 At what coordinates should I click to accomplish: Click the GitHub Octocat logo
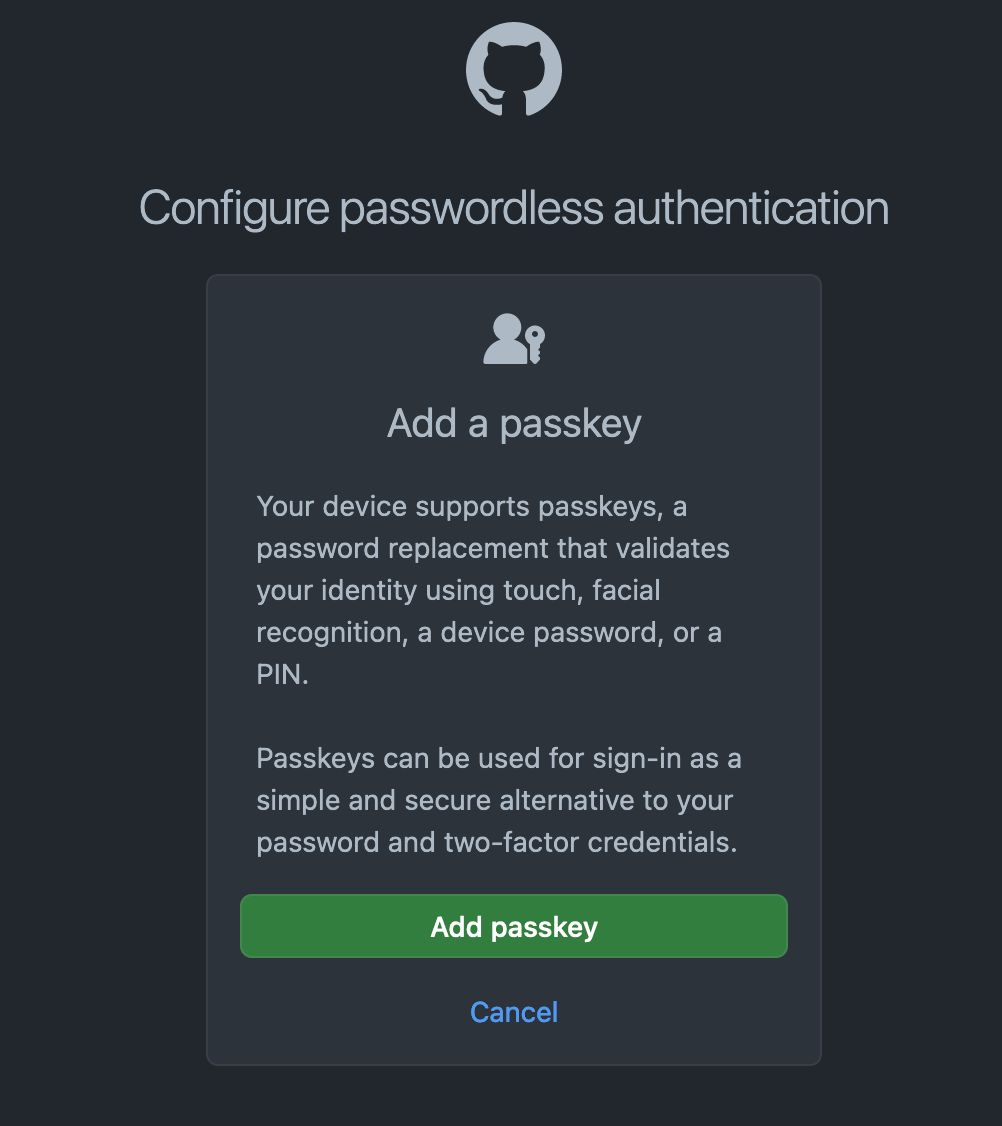(514, 69)
